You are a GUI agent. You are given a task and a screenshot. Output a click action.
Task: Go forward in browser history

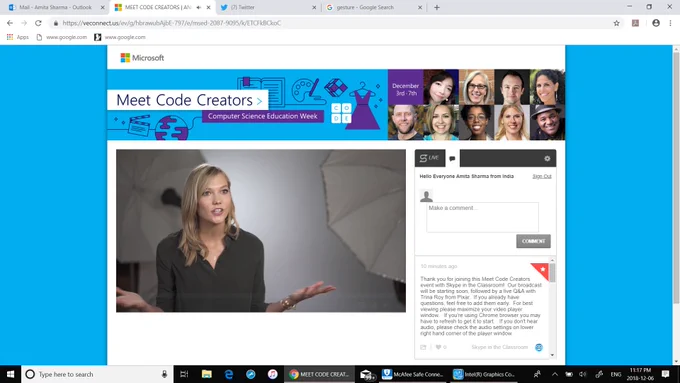pyautogui.click(x=24, y=23)
